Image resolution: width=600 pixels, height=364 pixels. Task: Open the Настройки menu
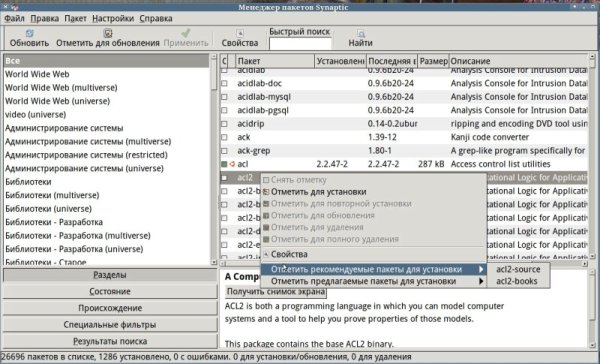[113, 18]
